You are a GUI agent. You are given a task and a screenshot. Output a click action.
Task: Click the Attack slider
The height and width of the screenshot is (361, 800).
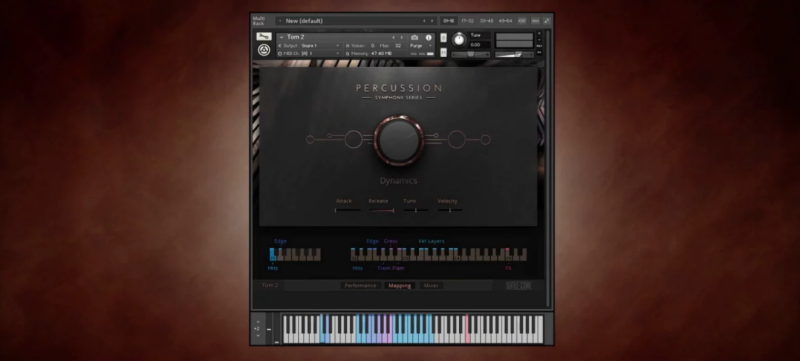click(x=347, y=210)
